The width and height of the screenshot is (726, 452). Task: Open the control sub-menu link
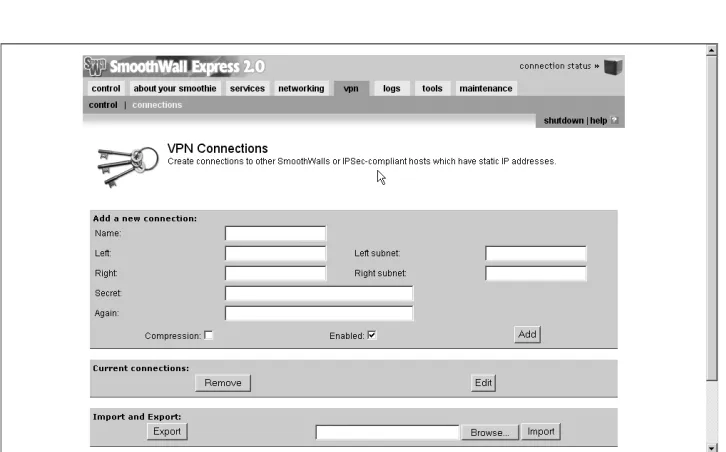[x=103, y=105]
